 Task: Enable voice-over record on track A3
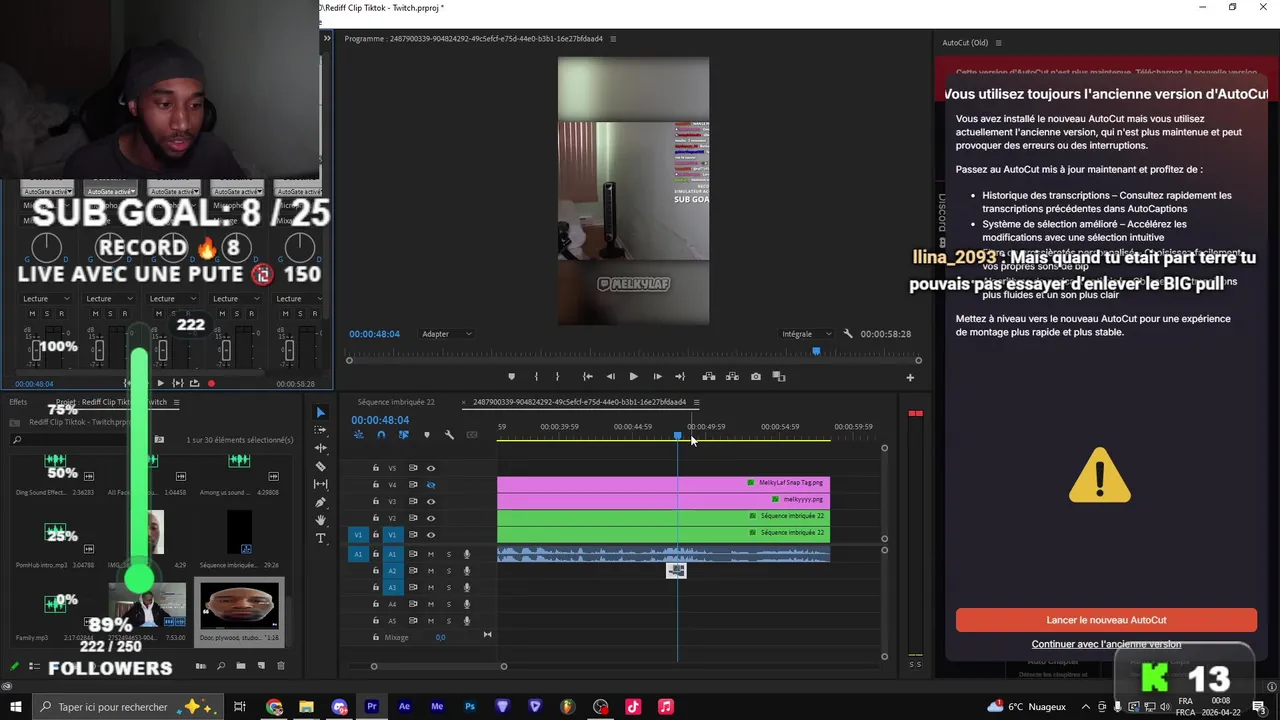tap(466, 587)
